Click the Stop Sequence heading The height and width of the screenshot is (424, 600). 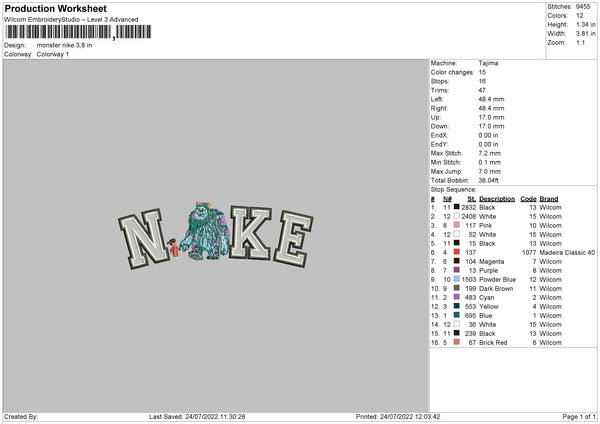point(453,190)
